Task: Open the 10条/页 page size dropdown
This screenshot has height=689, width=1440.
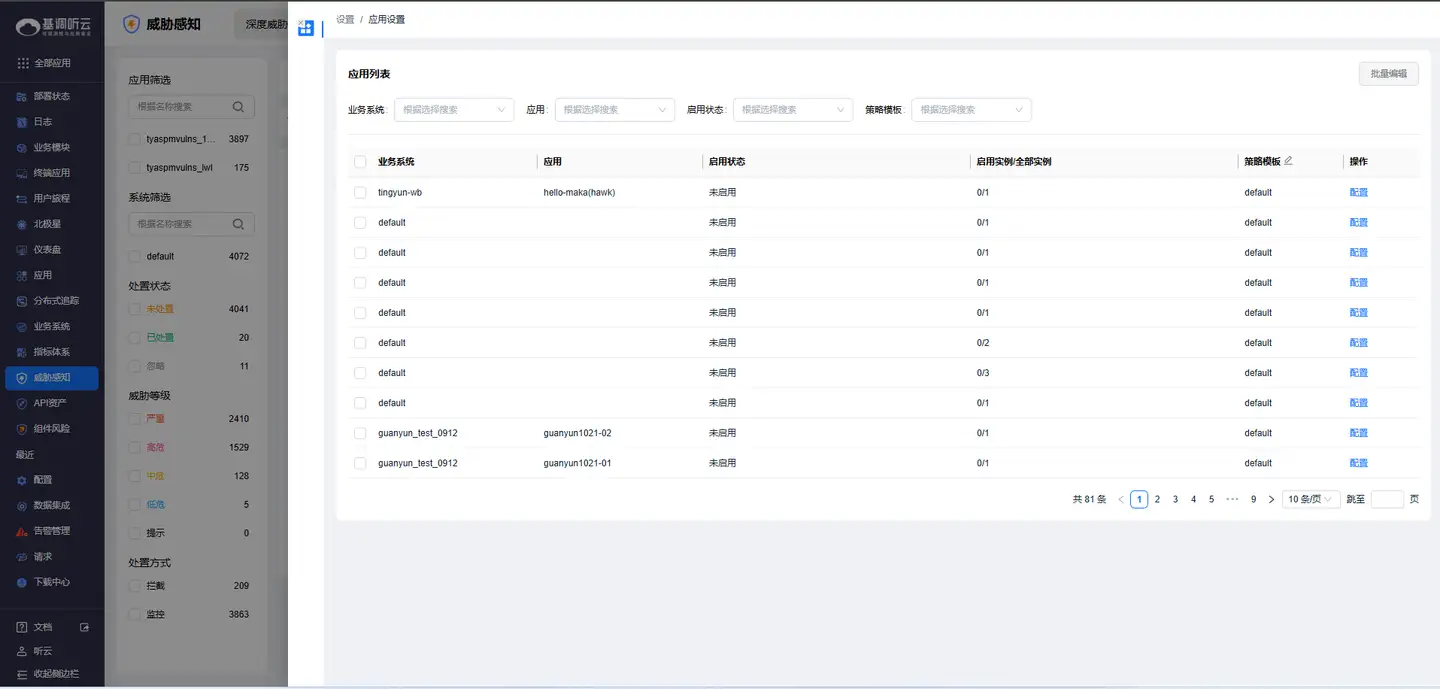Action: (1310, 499)
